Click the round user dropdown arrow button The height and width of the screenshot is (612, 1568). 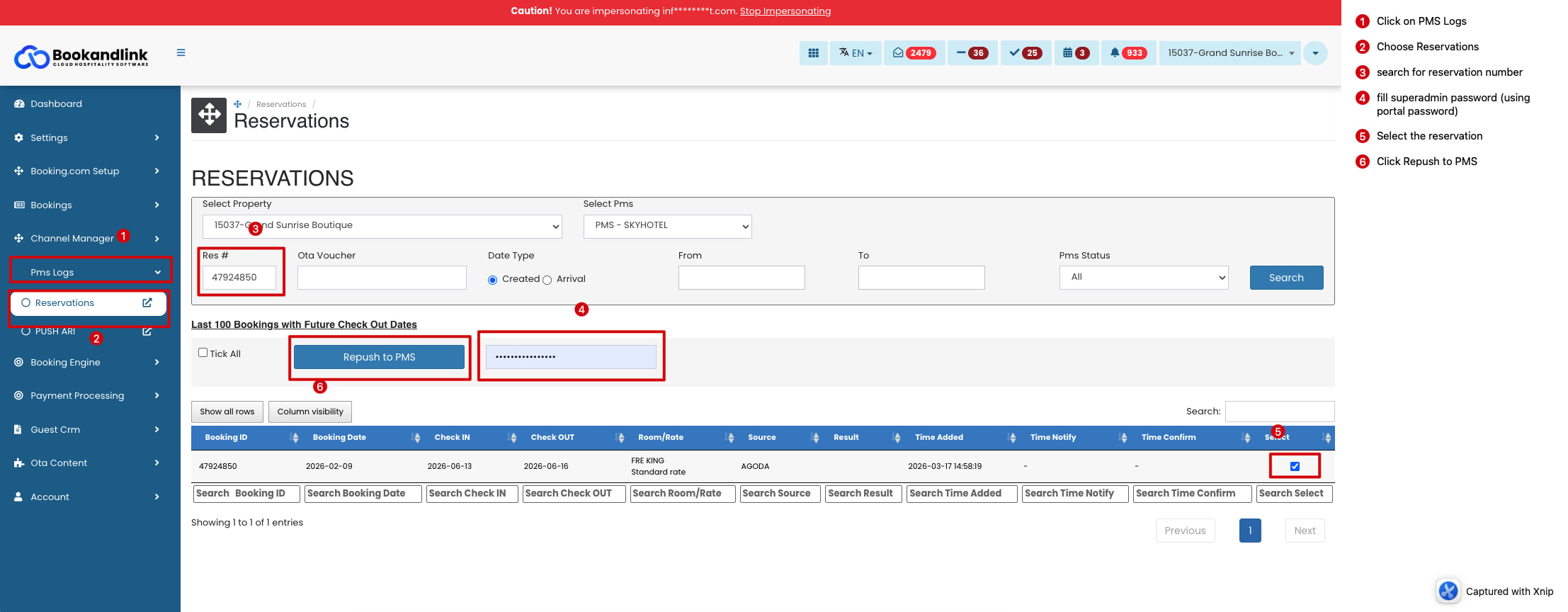click(x=1315, y=53)
